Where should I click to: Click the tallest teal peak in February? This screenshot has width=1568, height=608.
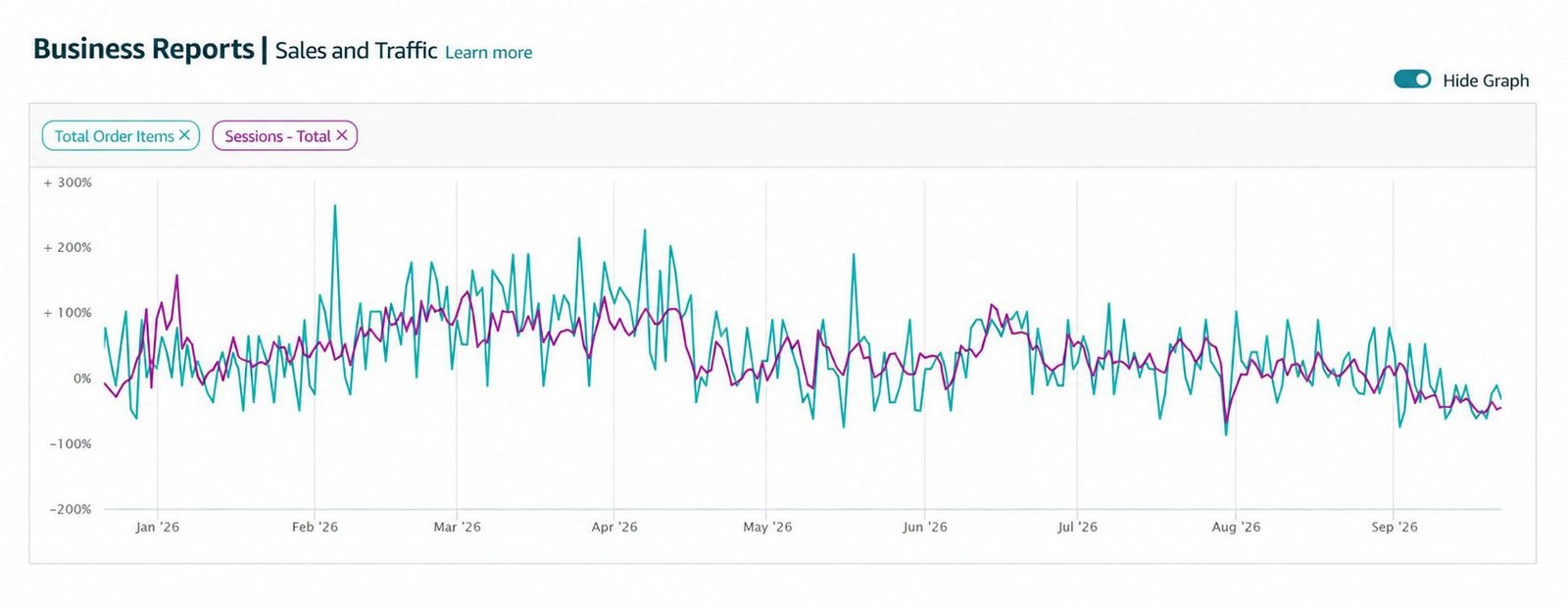point(335,206)
